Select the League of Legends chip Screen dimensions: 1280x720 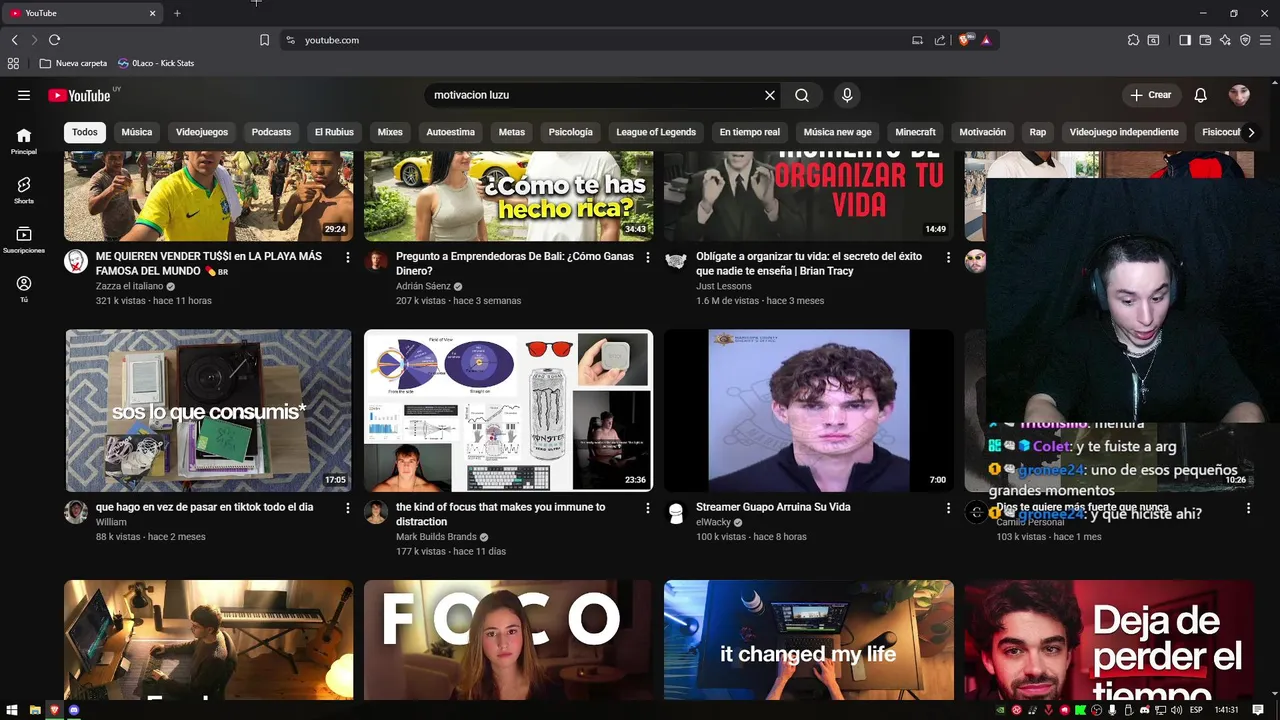click(x=656, y=132)
